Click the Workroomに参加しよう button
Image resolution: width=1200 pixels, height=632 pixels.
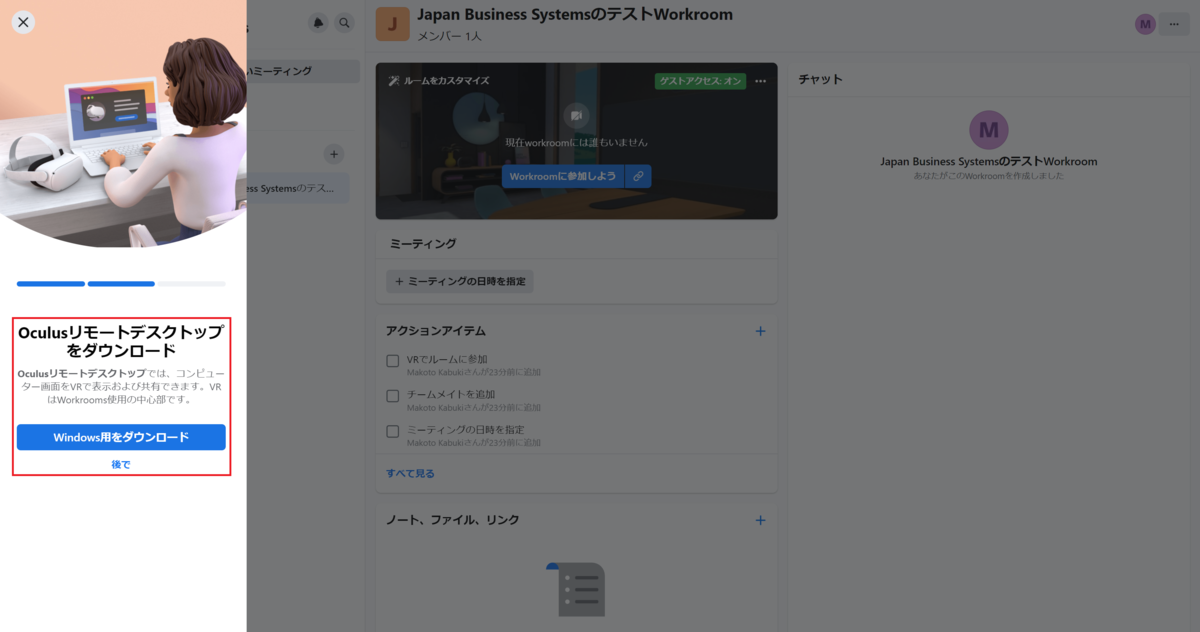pos(561,176)
